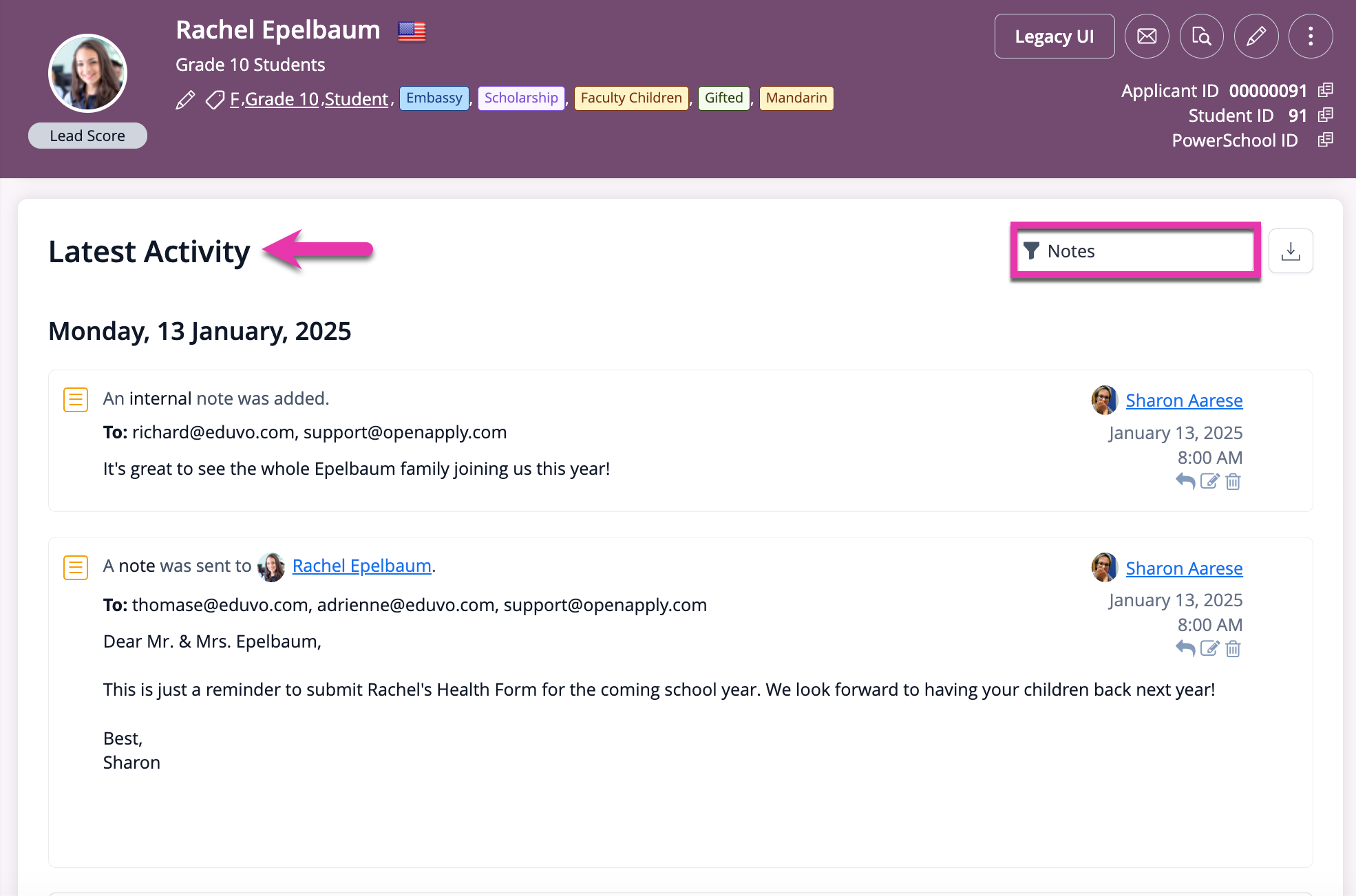Viewport: 1356px width, 896px height.
Task: Copy the PowerSchool ID with copy icon
Action: (1326, 140)
